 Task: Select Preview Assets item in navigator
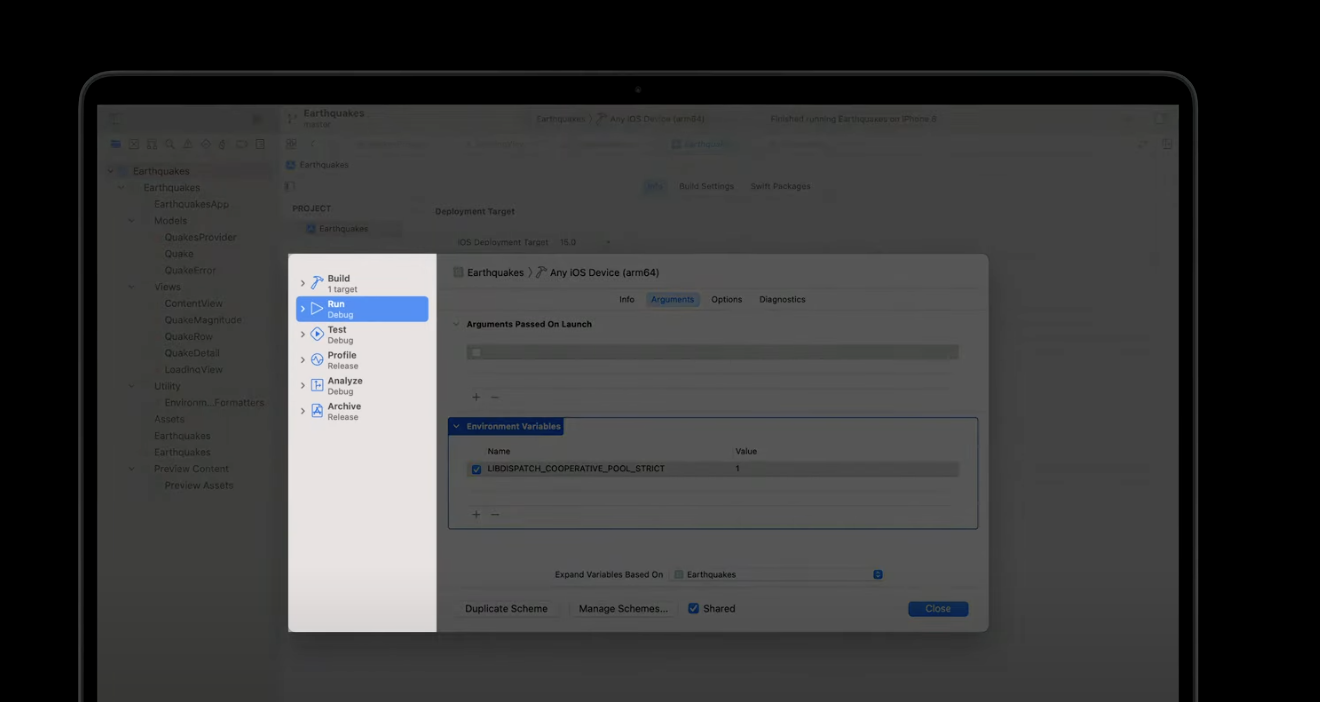tap(199, 485)
